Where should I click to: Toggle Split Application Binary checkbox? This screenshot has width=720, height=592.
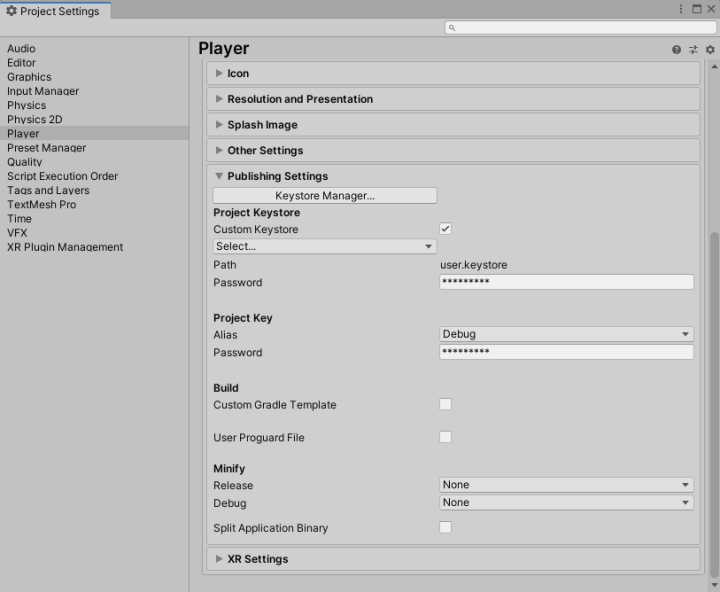(x=446, y=527)
